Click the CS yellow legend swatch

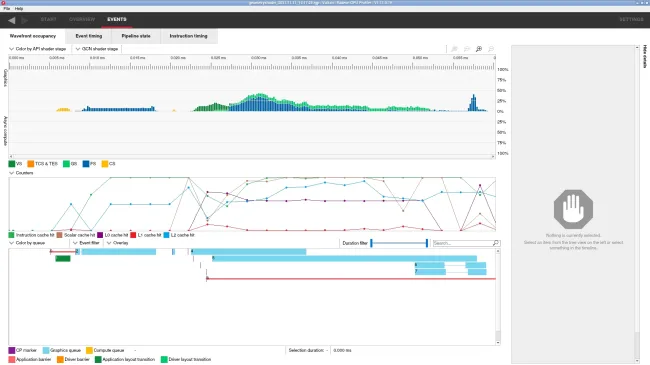pos(105,164)
